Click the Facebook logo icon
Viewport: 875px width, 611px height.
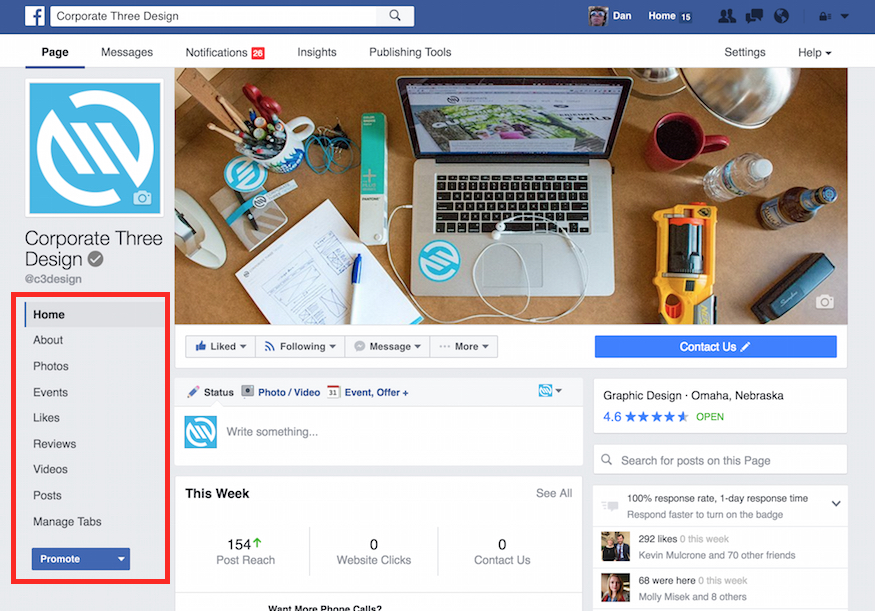35,16
